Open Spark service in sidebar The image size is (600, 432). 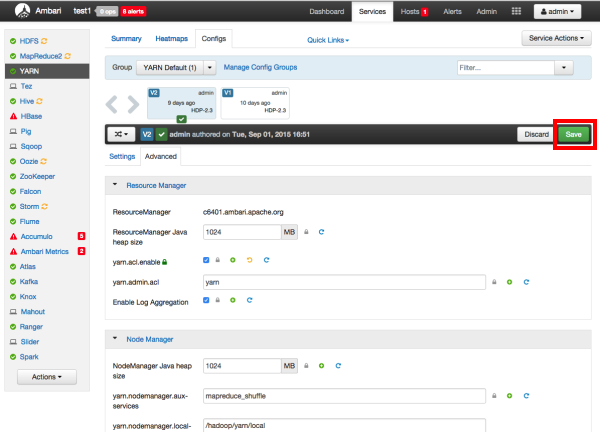(29, 357)
